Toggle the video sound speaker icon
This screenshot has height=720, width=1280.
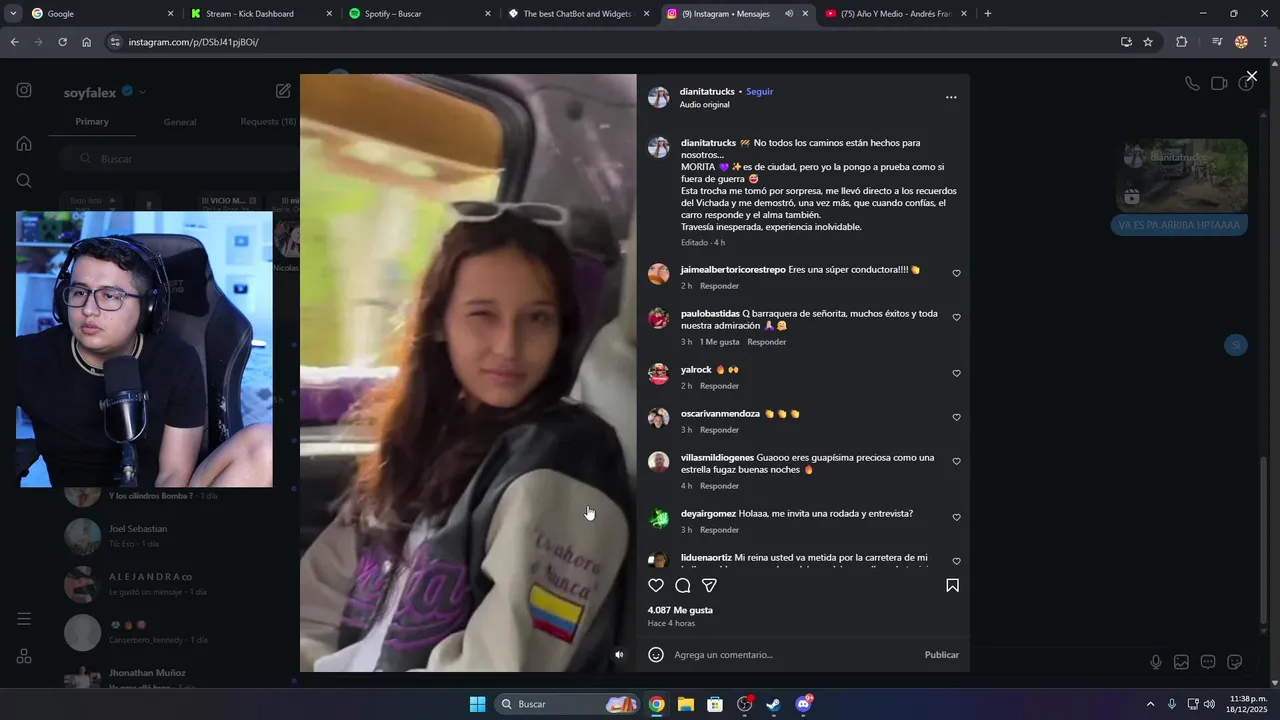pos(619,655)
